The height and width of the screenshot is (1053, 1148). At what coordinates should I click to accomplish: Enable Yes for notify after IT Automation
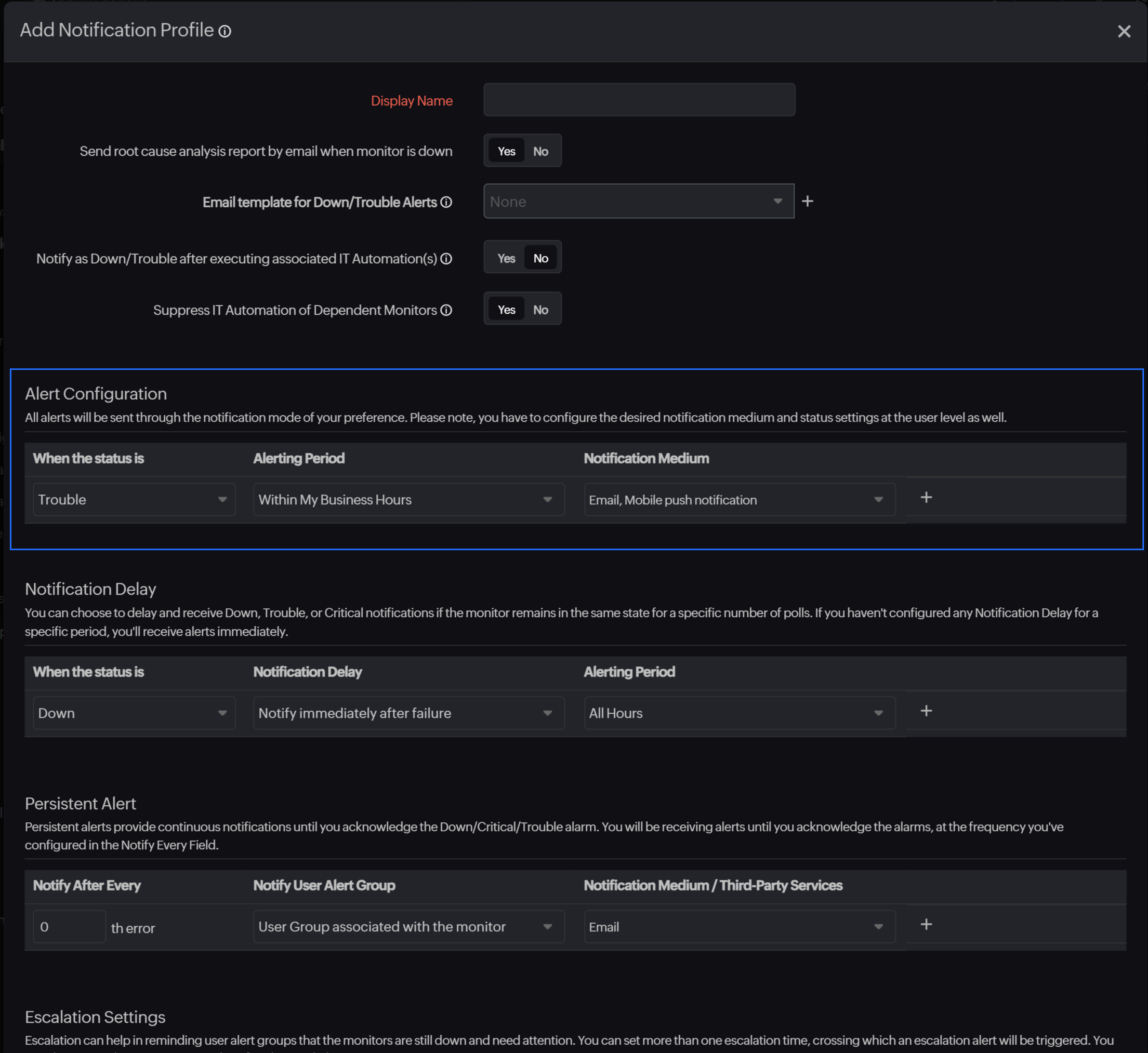coord(506,259)
